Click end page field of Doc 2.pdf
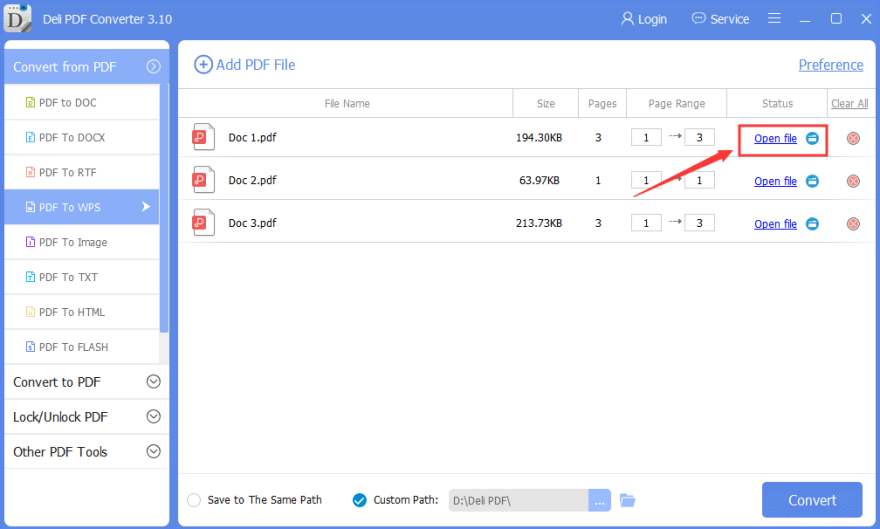Viewport: 880px width, 529px height. coord(699,180)
